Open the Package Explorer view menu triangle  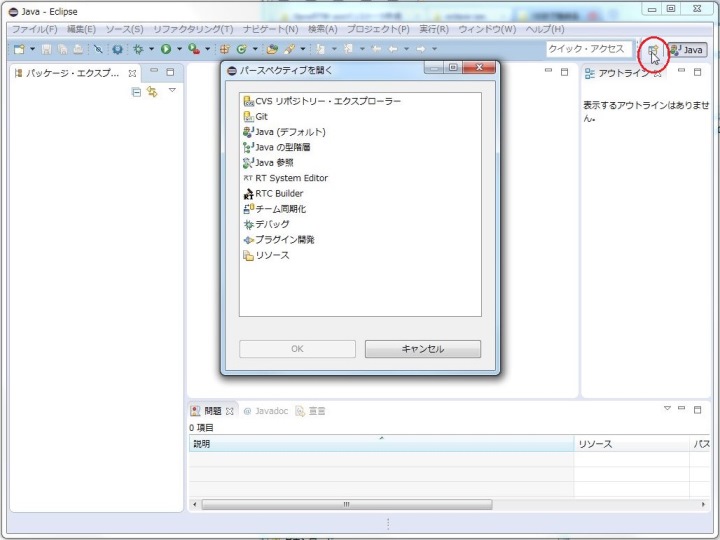[x=172, y=90]
